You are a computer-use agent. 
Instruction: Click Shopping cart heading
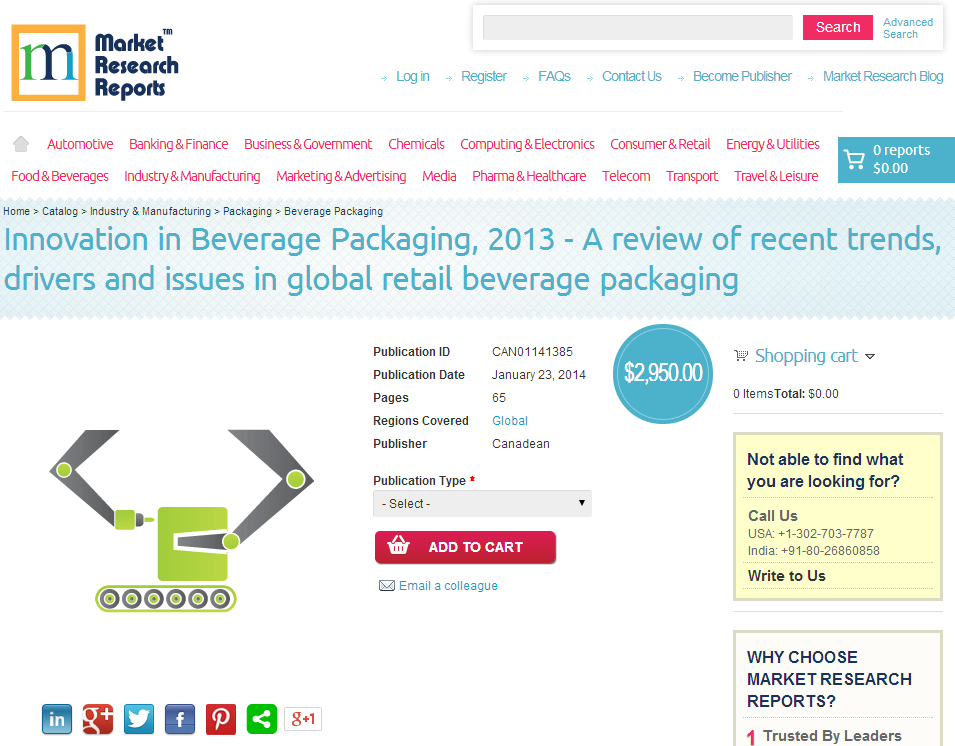[806, 356]
